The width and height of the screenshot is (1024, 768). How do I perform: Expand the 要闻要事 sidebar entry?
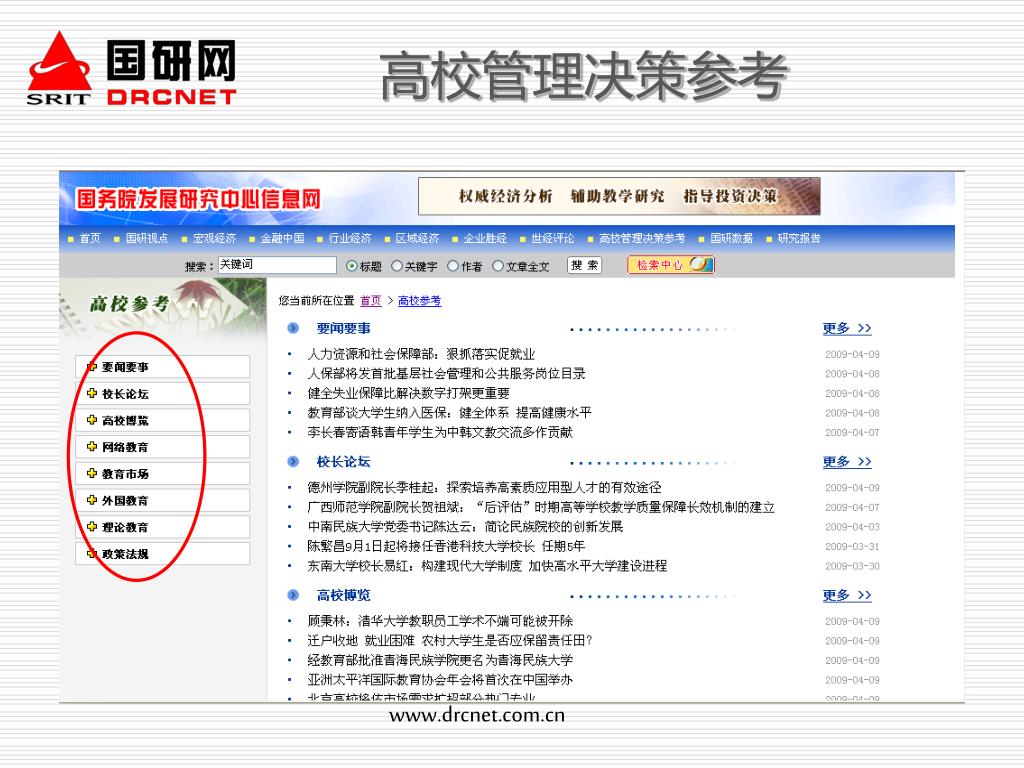point(163,367)
